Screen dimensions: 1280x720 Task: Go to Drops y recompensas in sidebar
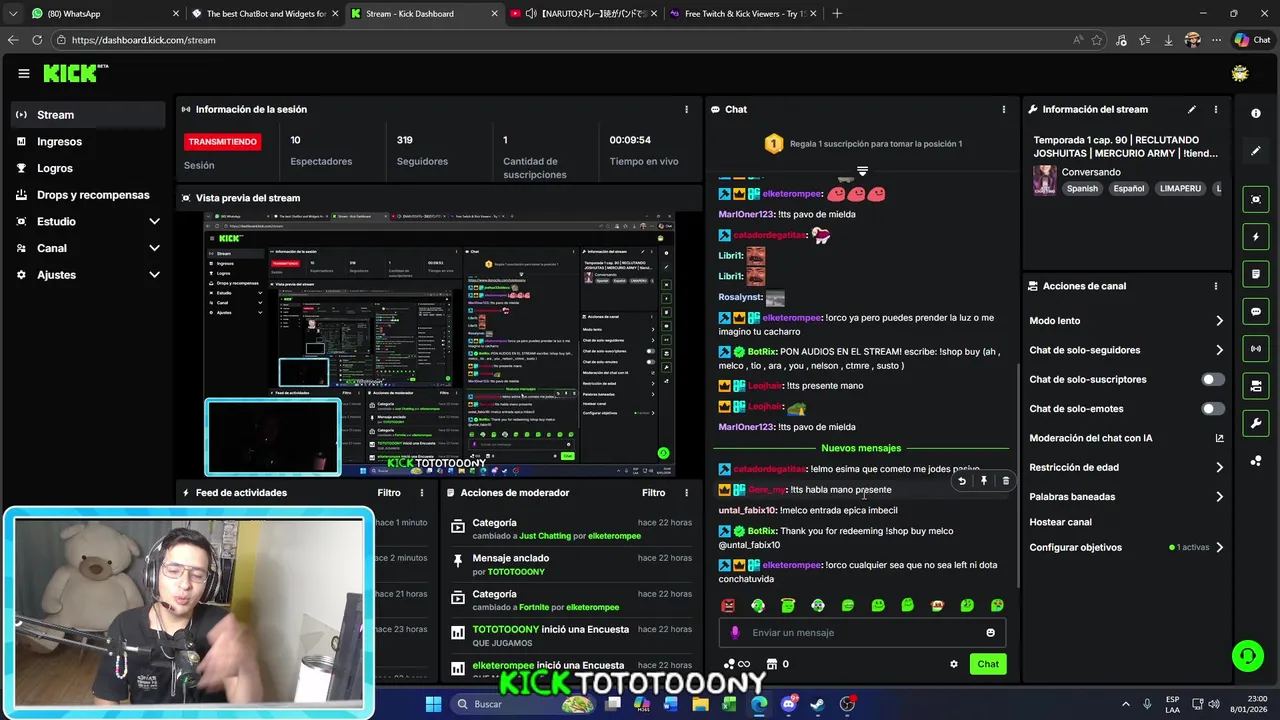pos(89,195)
